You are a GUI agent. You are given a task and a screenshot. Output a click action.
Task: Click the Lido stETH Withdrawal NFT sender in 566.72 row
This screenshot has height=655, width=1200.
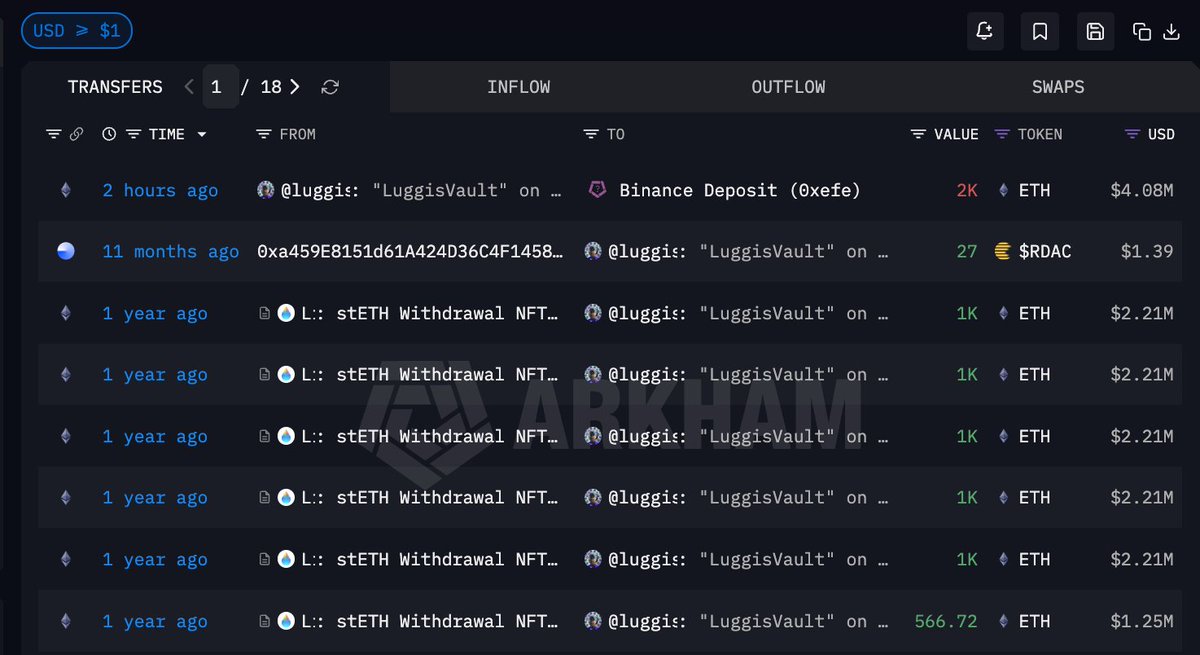tap(432, 621)
